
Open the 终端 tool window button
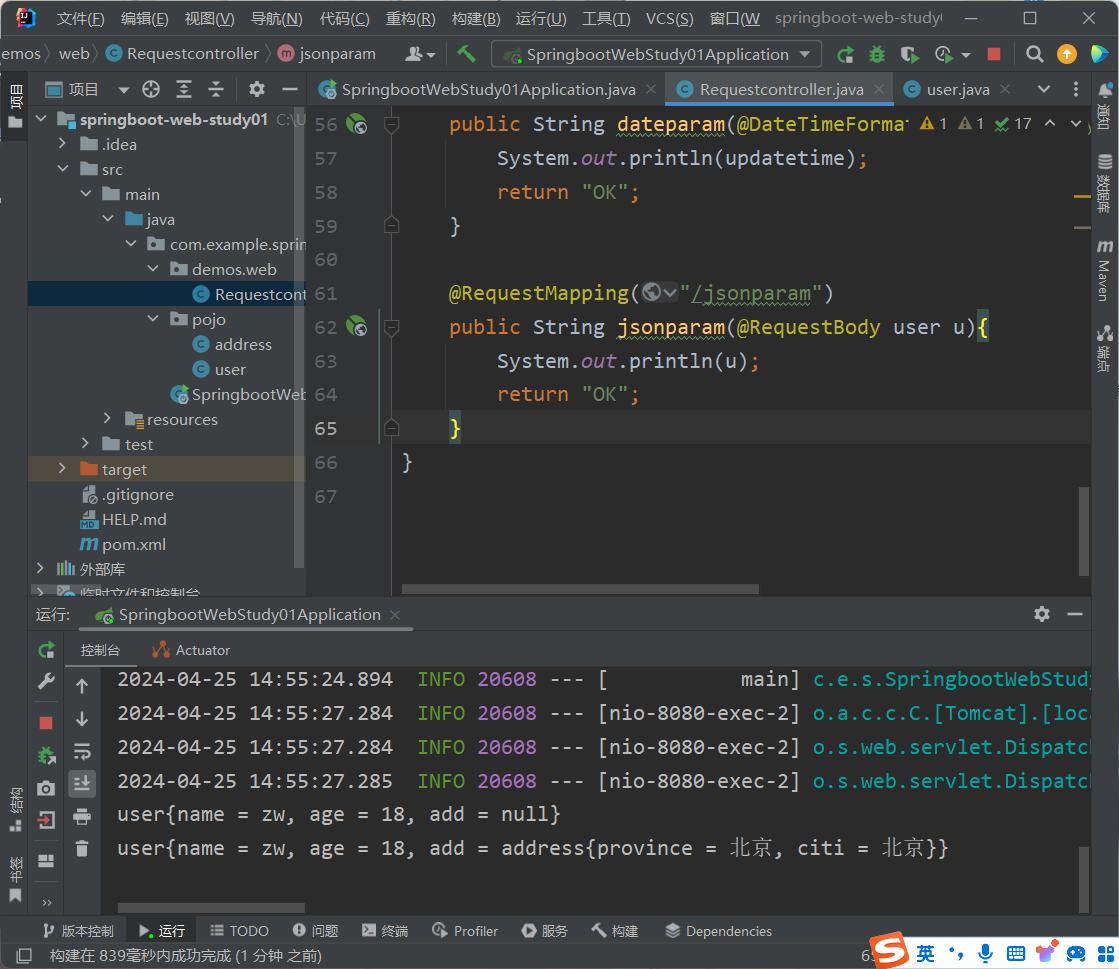click(385, 931)
